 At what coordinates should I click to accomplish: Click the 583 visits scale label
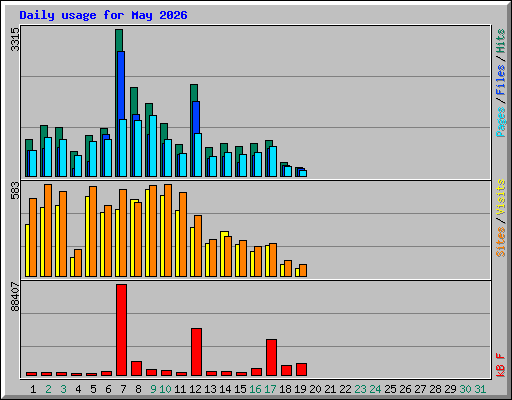[x=15, y=190]
